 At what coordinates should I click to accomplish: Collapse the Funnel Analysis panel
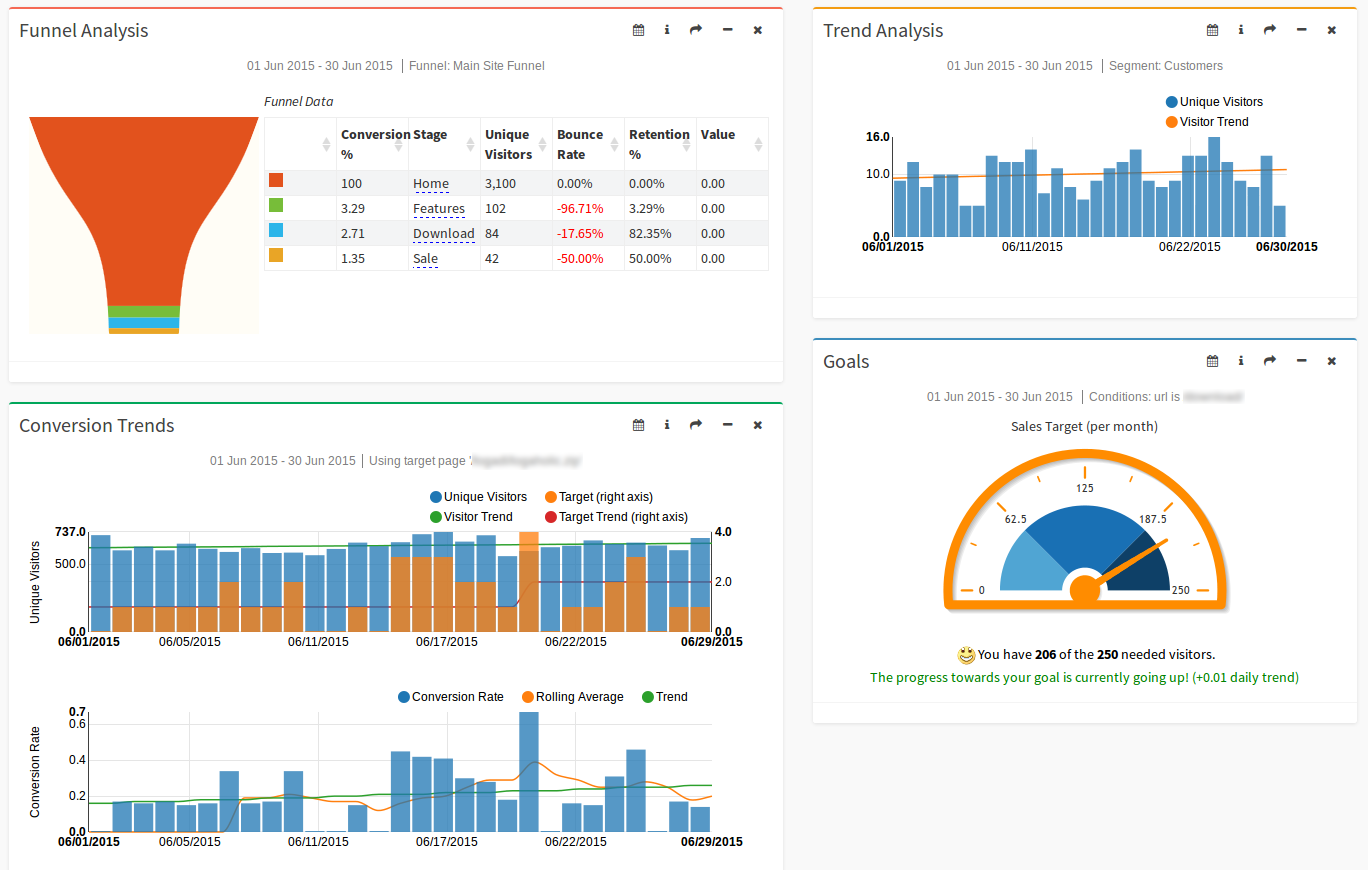click(x=727, y=30)
